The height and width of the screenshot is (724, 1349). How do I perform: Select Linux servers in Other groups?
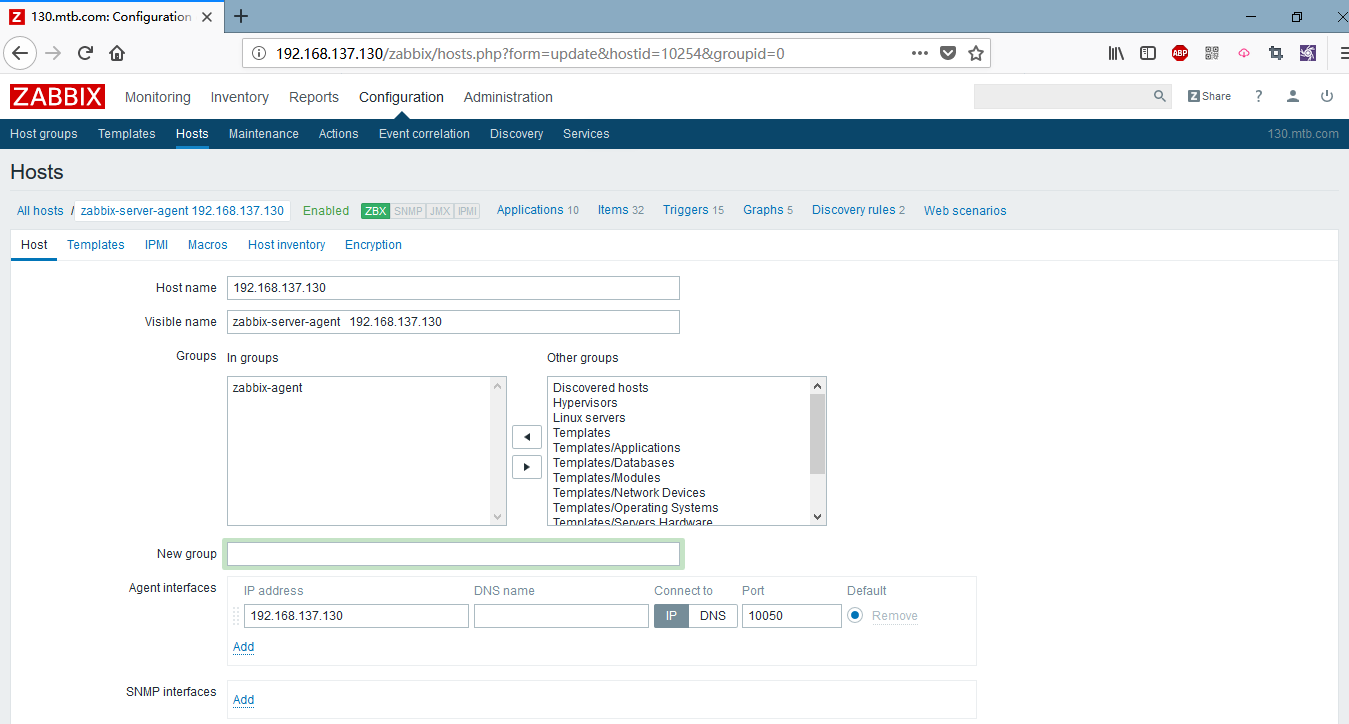(589, 418)
